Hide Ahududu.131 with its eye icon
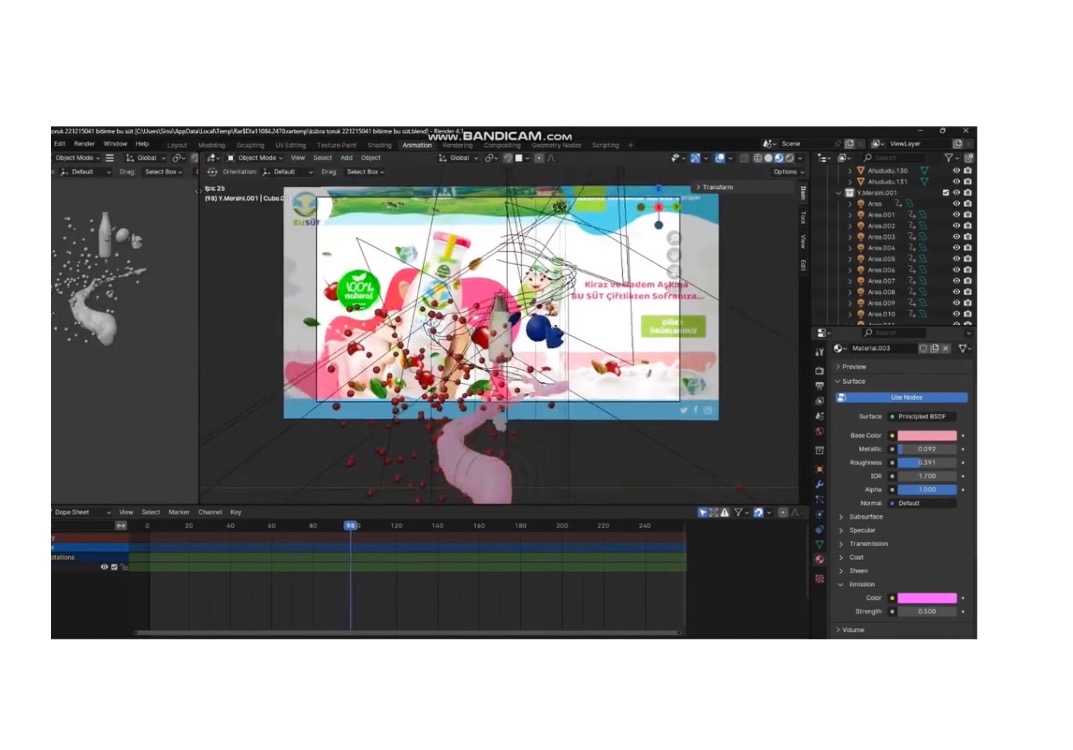The height and width of the screenshot is (750, 1073). [957, 181]
